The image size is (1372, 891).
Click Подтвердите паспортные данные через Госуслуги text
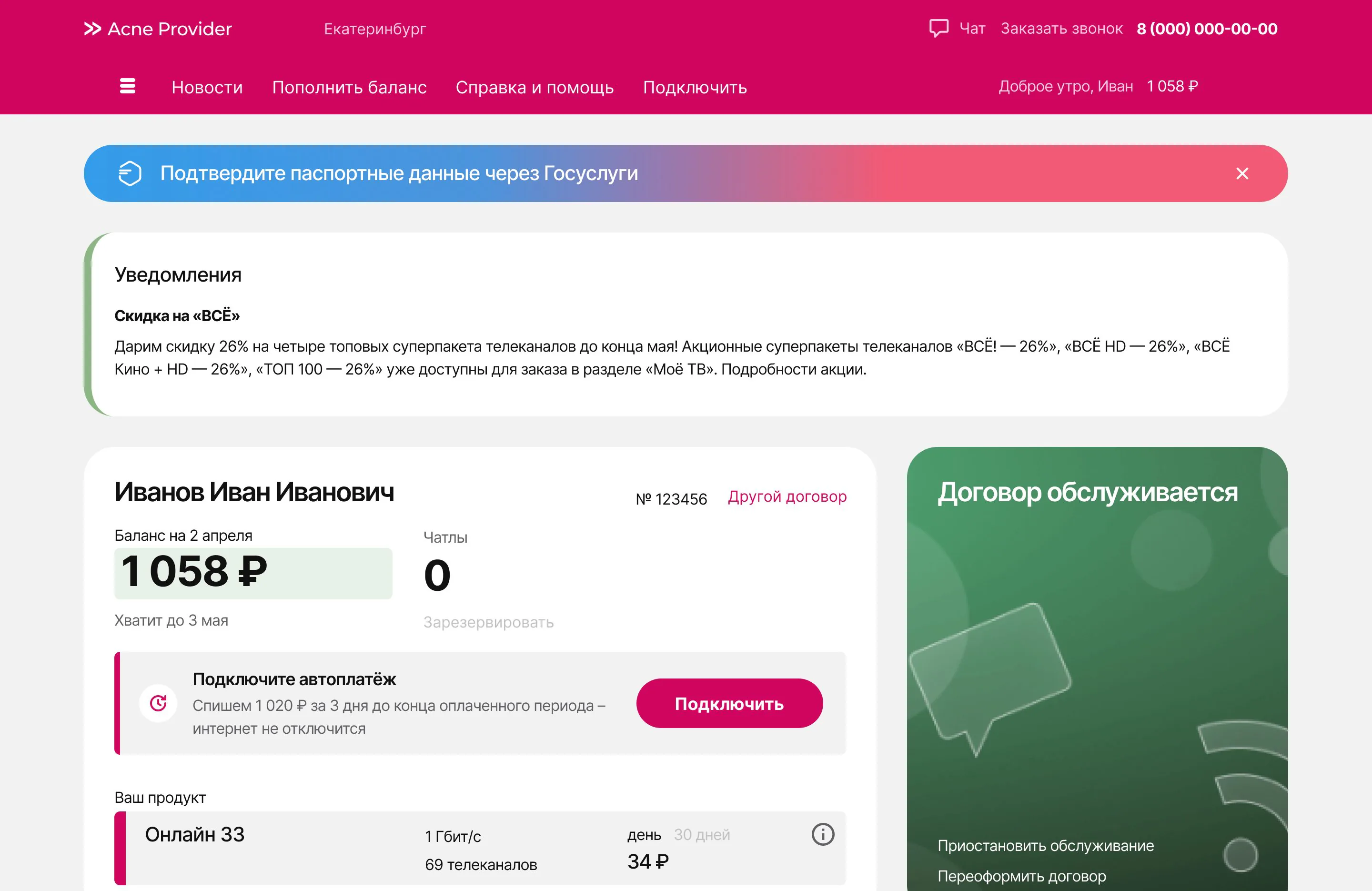tap(399, 173)
